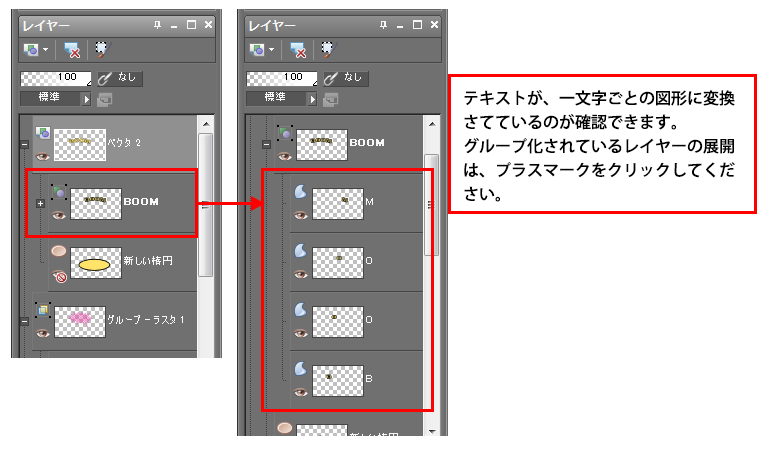
Task: Select BOOM thumbnail in right Layers panel
Action: (x=322, y=145)
